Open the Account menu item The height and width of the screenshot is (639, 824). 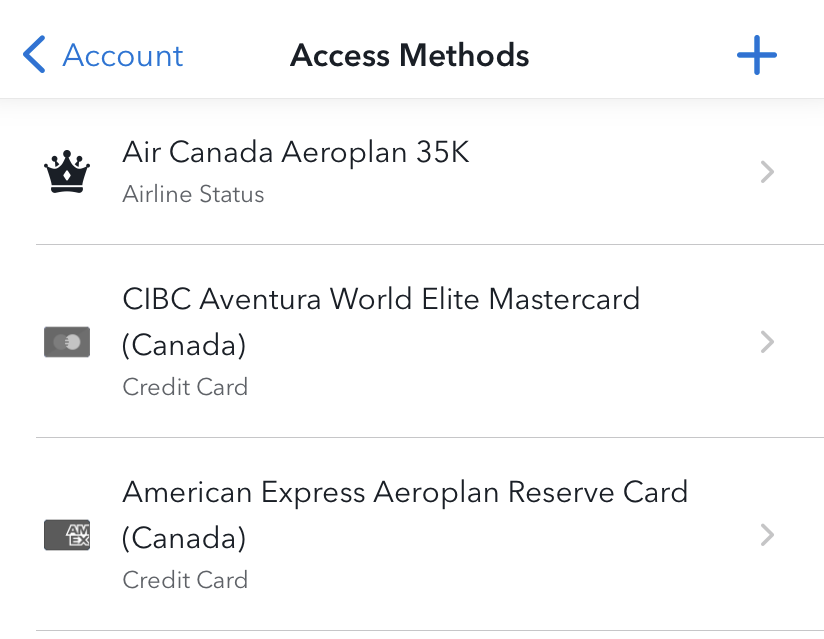click(122, 55)
